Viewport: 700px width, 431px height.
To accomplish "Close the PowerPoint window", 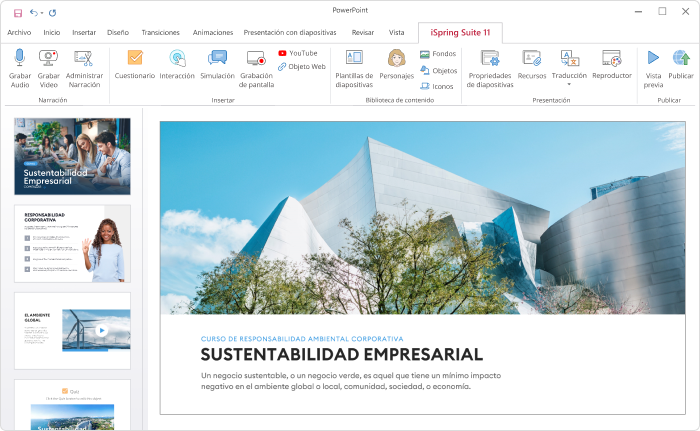I will [x=686, y=12].
